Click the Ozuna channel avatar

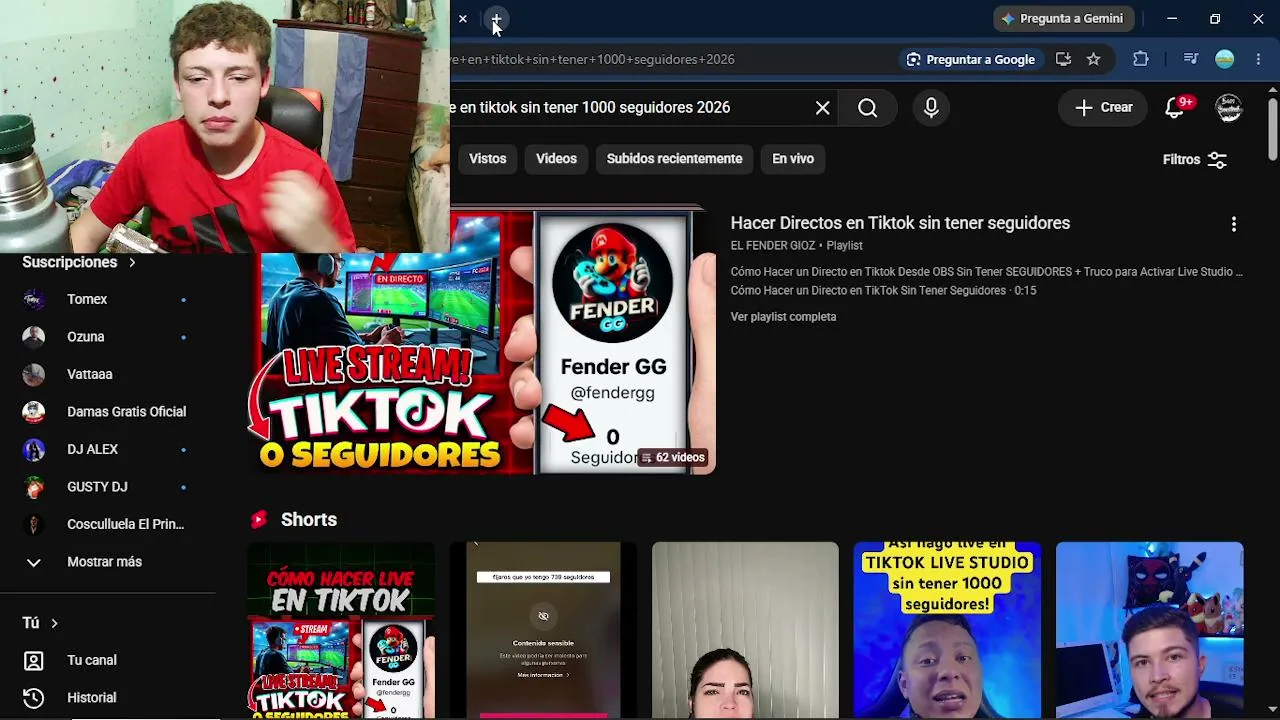tap(34, 337)
